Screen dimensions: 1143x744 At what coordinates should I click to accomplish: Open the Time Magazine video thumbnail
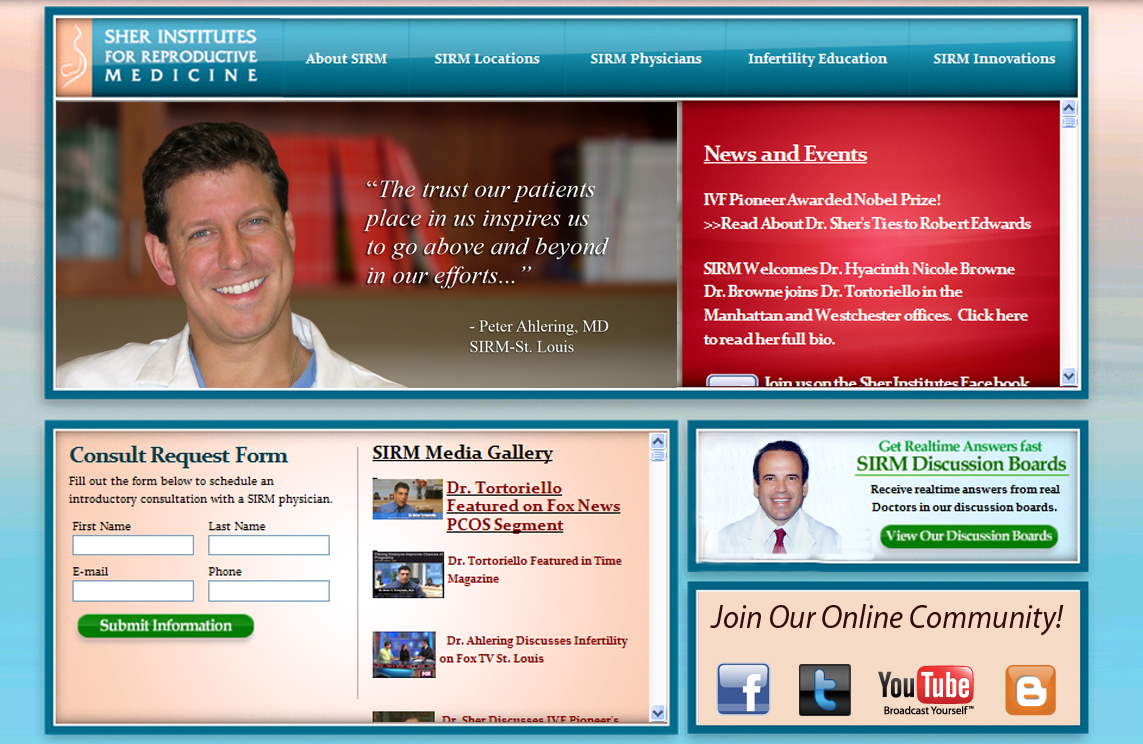point(407,574)
